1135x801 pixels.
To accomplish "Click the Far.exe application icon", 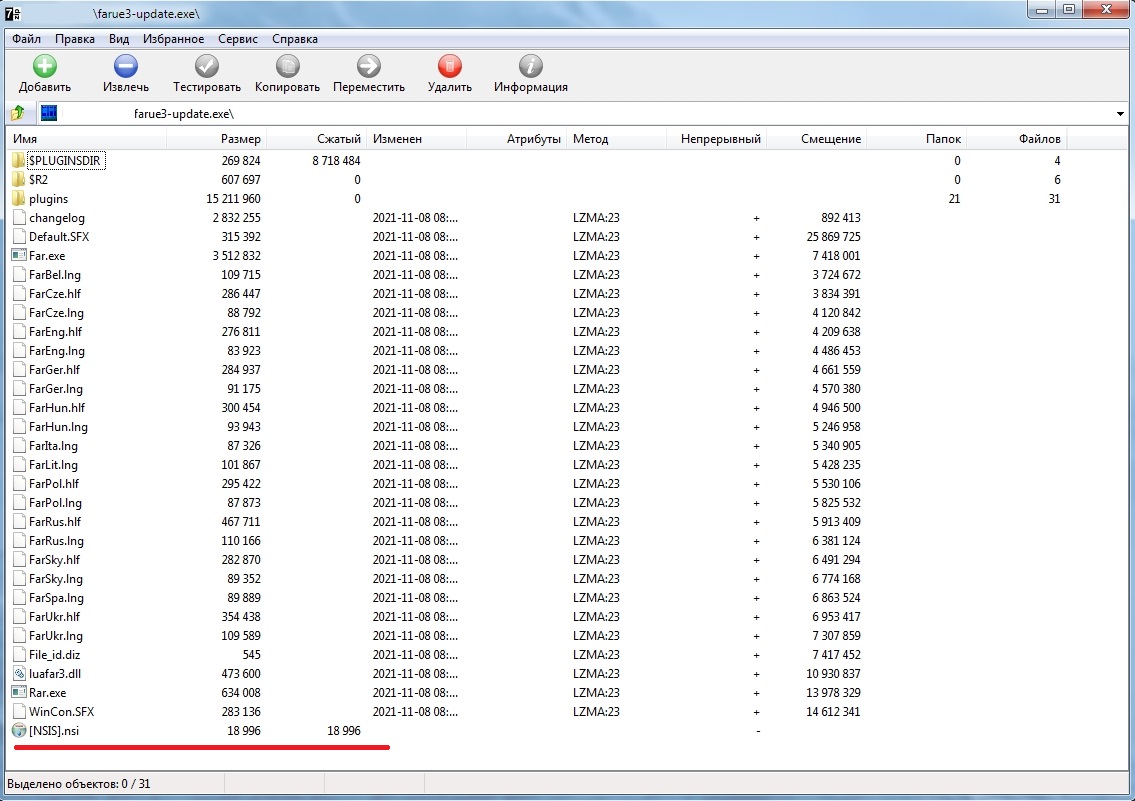I will 19,255.
